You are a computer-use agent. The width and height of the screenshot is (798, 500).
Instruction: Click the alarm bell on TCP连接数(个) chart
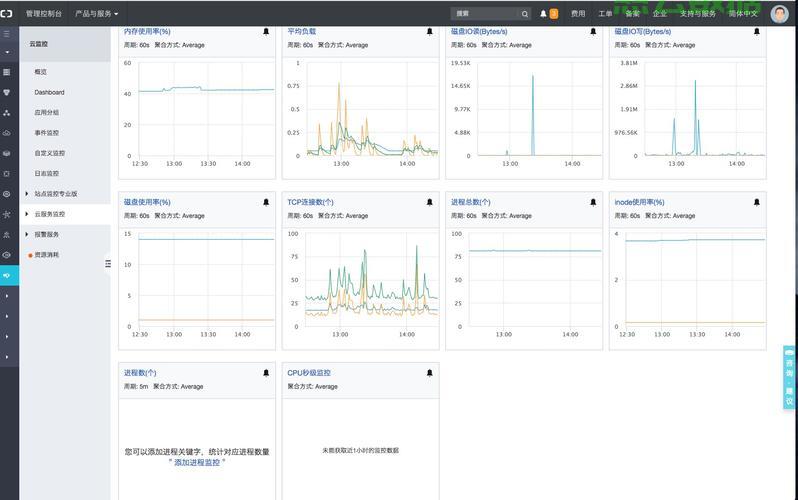click(x=430, y=202)
